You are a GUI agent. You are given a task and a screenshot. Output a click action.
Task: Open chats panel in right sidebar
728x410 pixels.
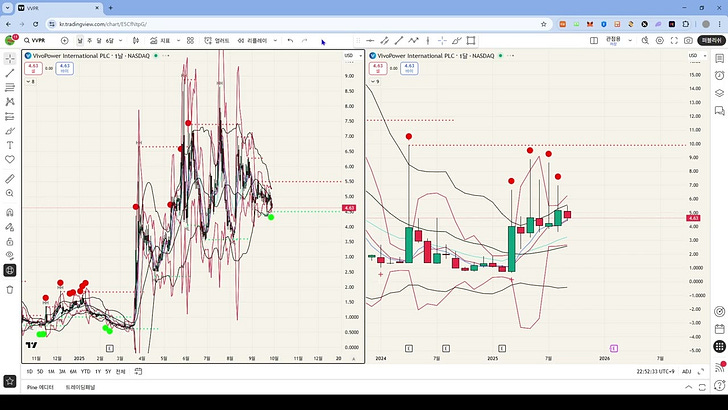pyautogui.click(x=720, y=111)
